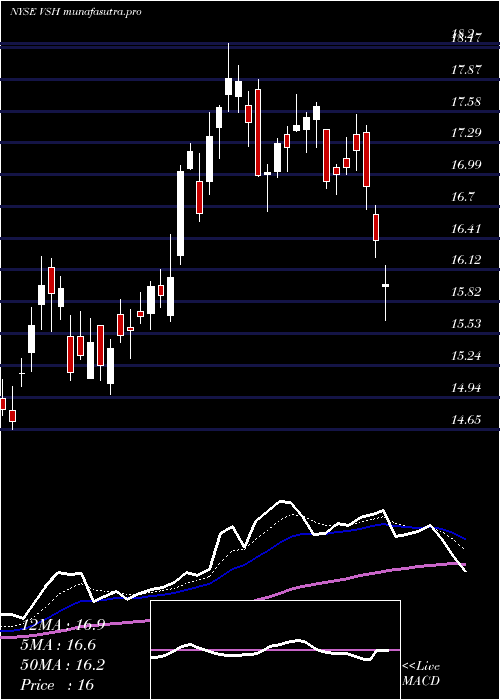Click the 15.82 price axis label

coord(466,292)
